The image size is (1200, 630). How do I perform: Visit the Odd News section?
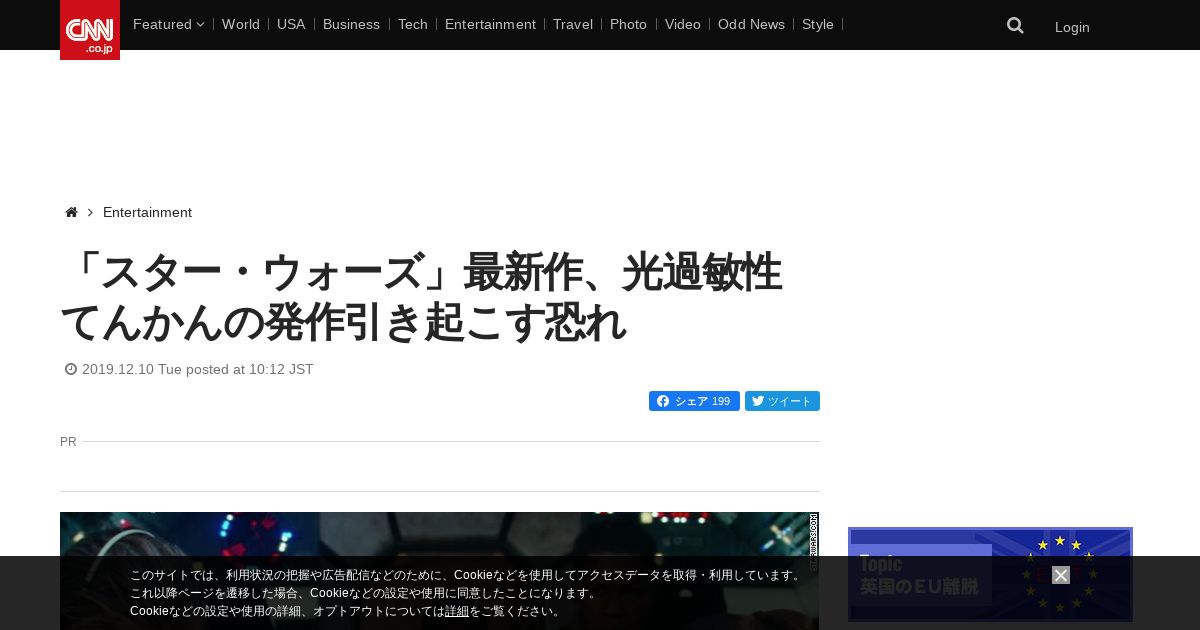[751, 24]
